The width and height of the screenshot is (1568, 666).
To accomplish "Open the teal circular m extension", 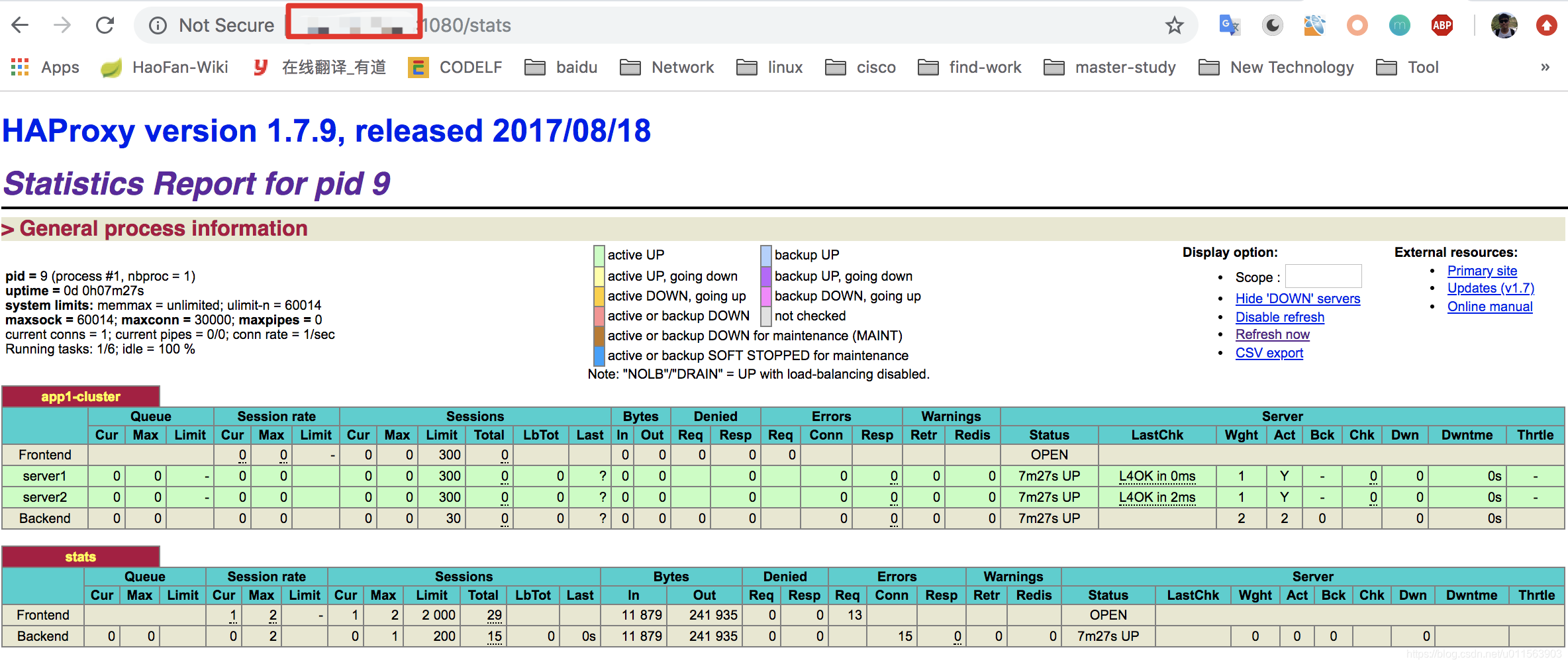I will 1399,25.
